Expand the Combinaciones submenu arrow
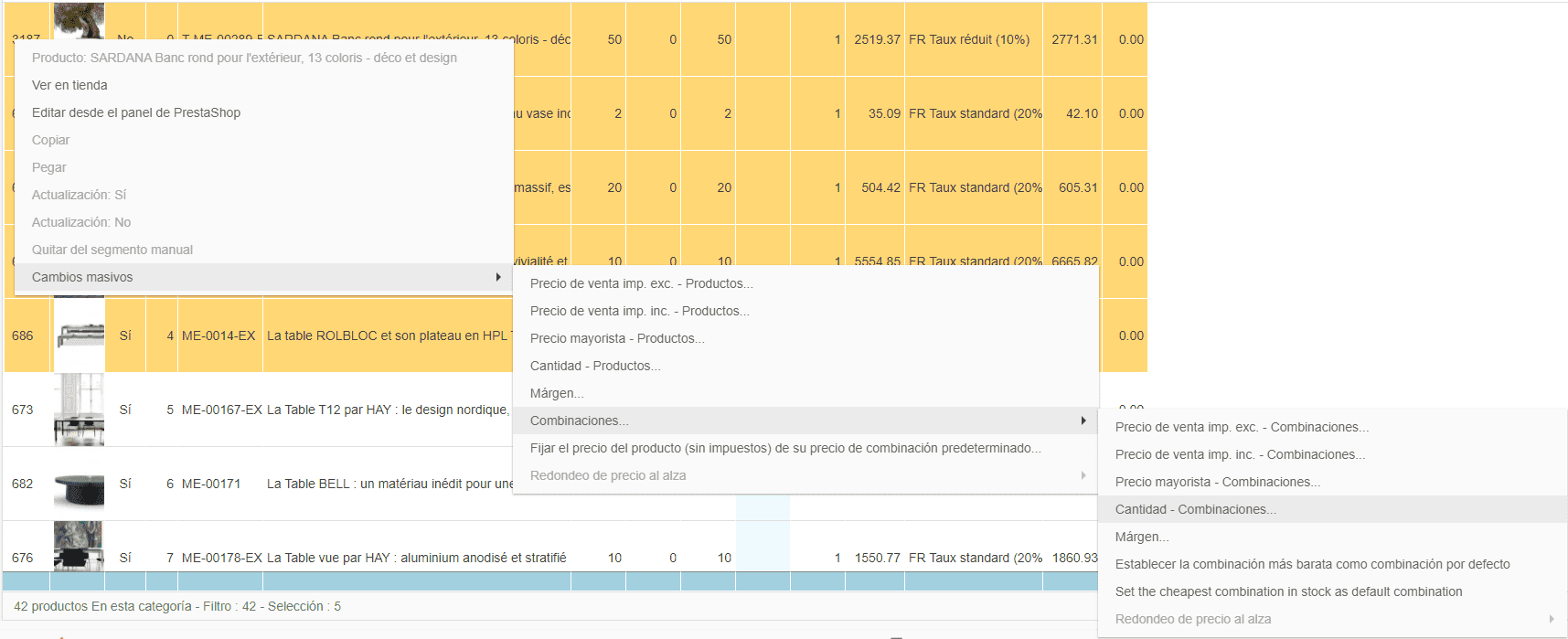 pyautogui.click(x=1083, y=421)
